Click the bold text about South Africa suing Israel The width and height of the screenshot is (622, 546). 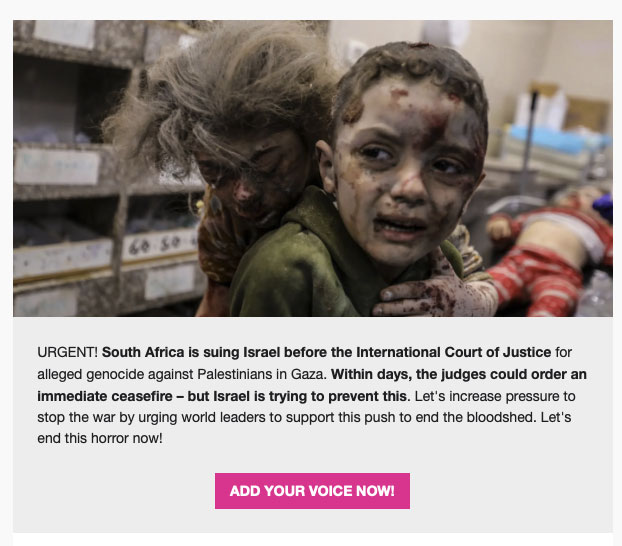point(326,352)
